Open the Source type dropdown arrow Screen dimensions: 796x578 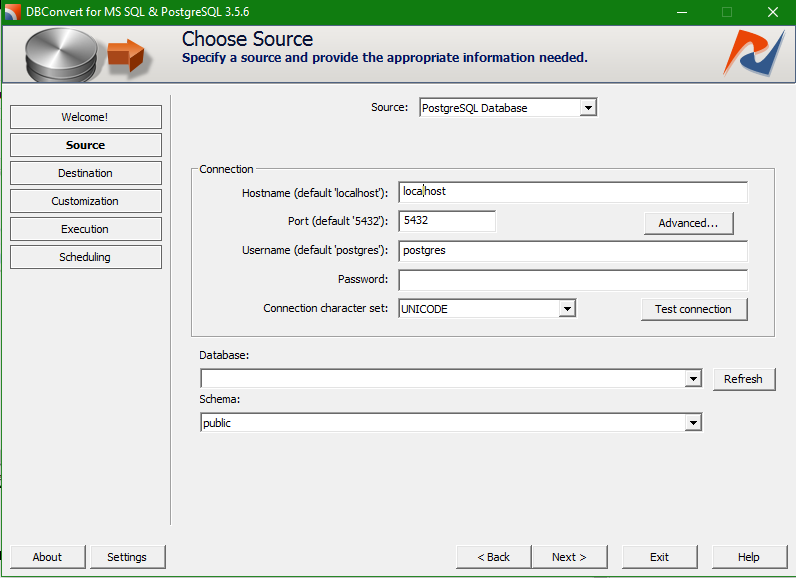coord(588,108)
